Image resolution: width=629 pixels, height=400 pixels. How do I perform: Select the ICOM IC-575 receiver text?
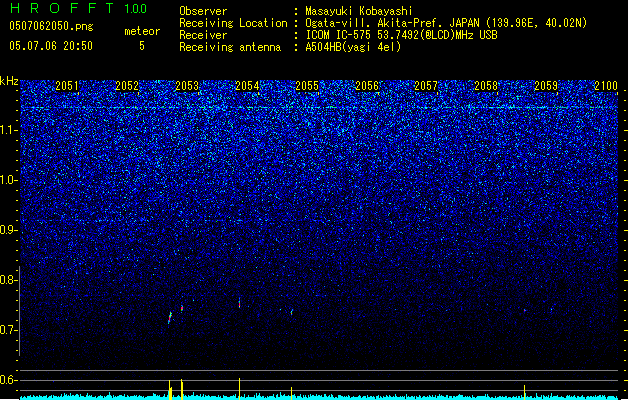[401, 35]
